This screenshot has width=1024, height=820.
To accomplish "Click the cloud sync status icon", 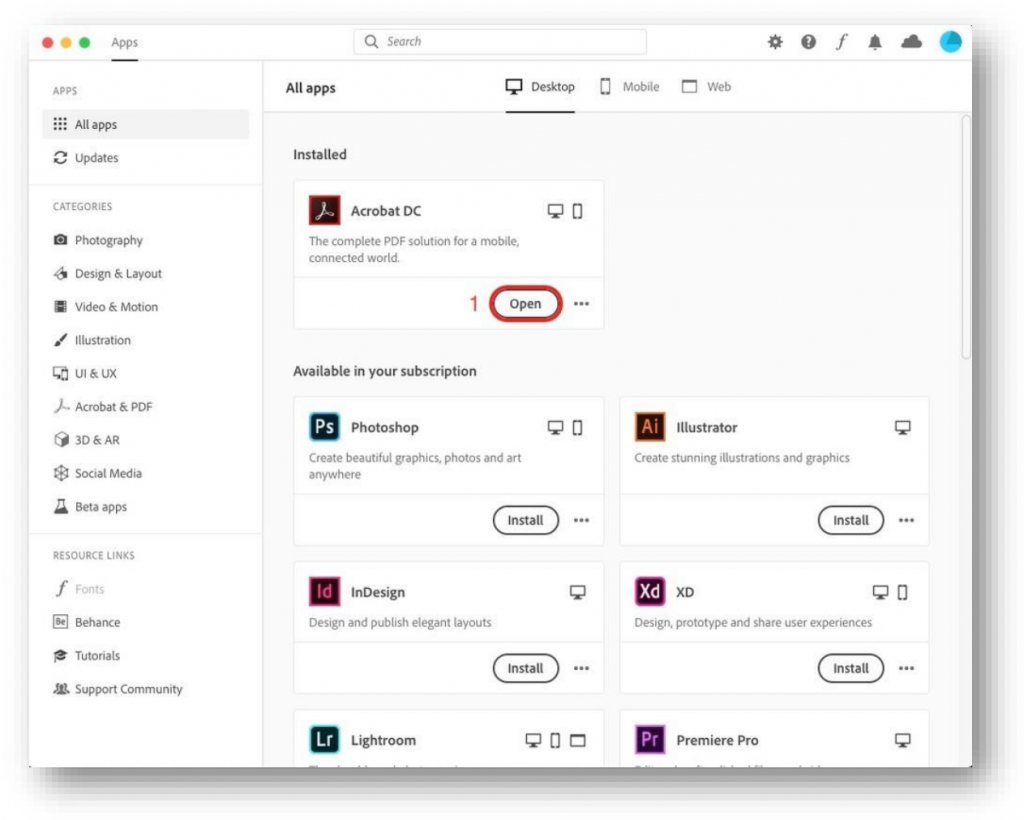I will tap(911, 42).
